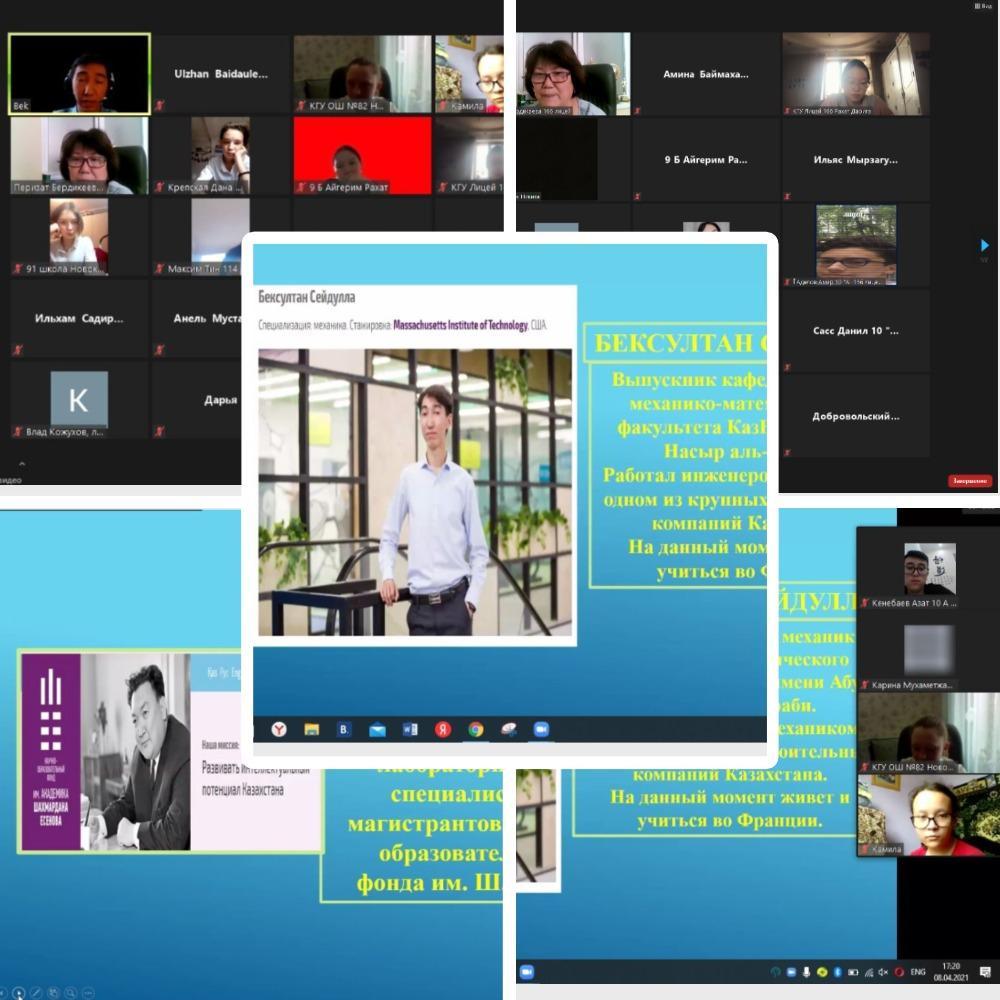Open File Explorer in the center taskbar
Screen dimensions: 1000x1000
[311, 729]
